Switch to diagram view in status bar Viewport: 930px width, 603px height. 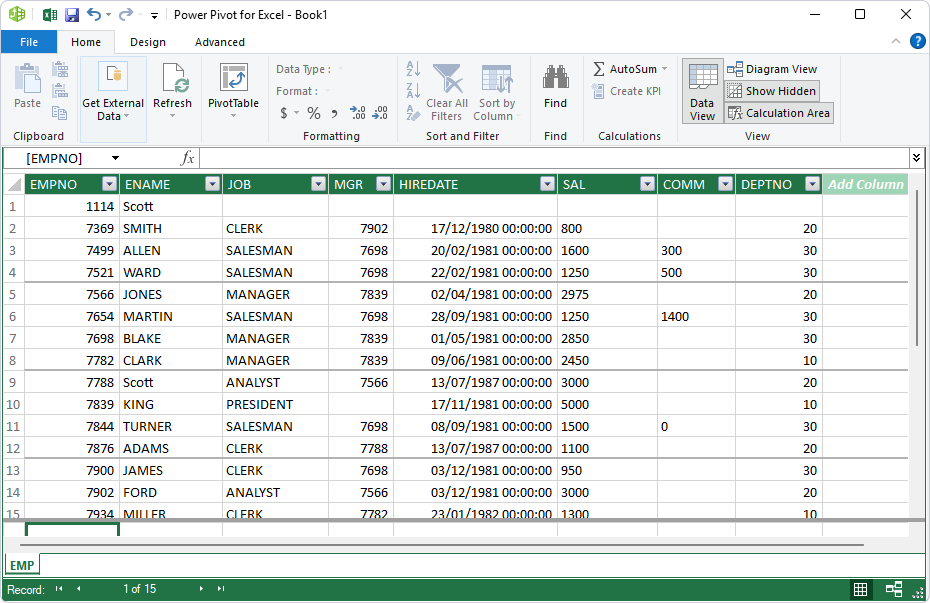(x=894, y=589)
